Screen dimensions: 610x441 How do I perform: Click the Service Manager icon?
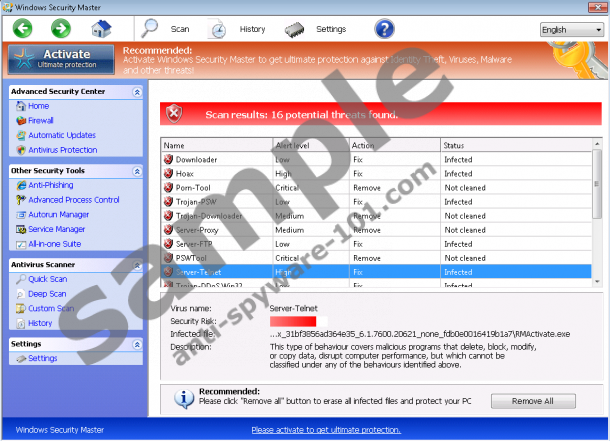[21, 229]
